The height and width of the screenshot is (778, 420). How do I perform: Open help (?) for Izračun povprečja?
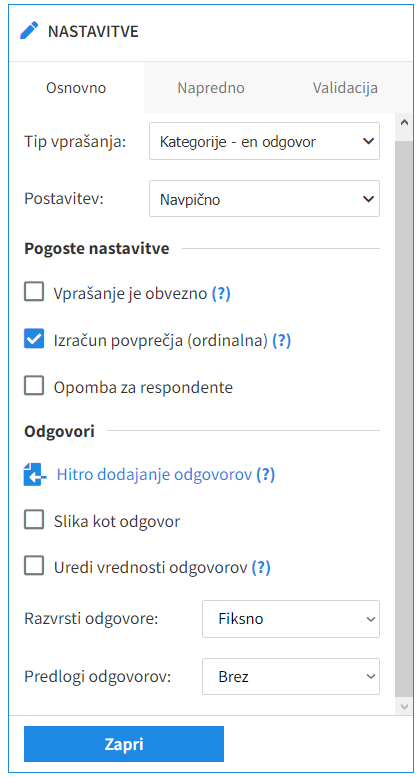click(281, 340)
